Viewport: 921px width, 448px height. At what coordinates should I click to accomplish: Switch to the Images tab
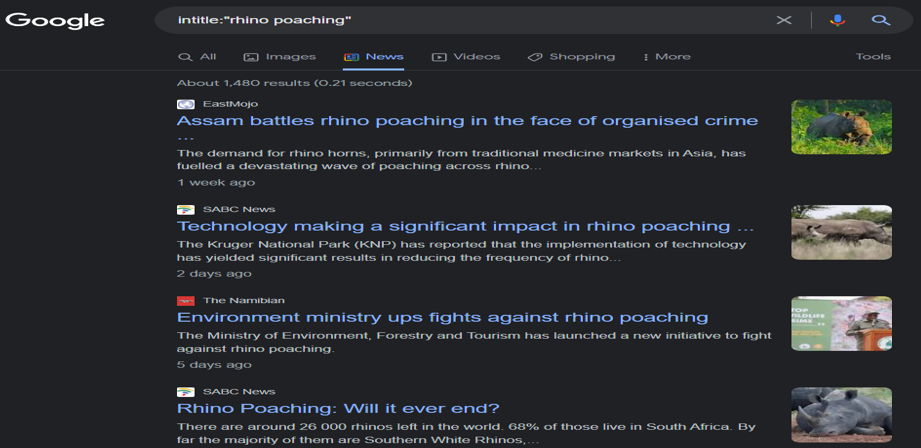point(280,57)
